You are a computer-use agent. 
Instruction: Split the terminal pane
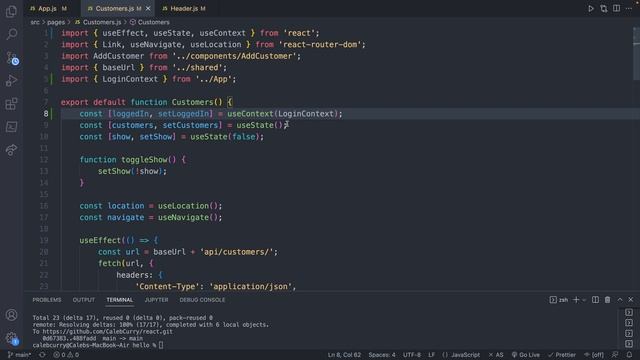coord(596,300)
